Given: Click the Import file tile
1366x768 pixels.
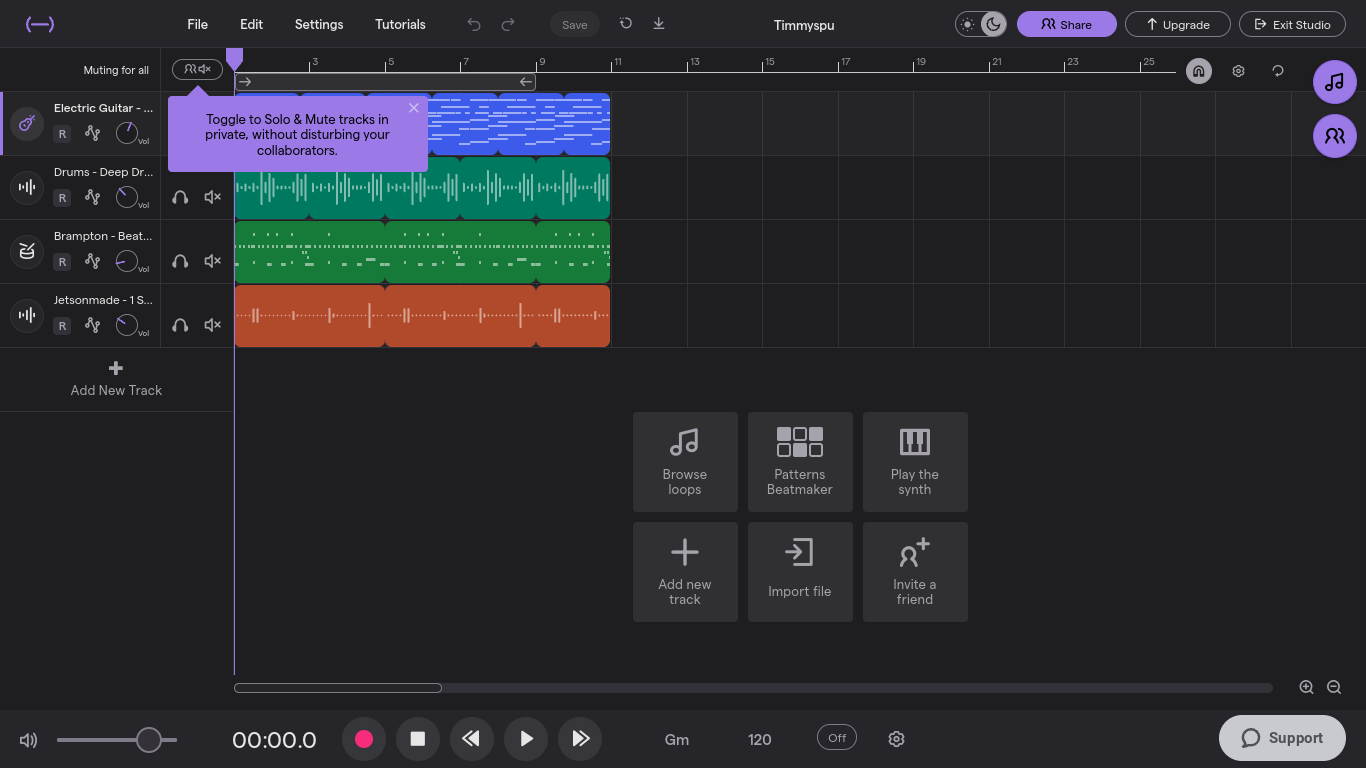Looking at the screenshot, I should (x=800, y=572).
